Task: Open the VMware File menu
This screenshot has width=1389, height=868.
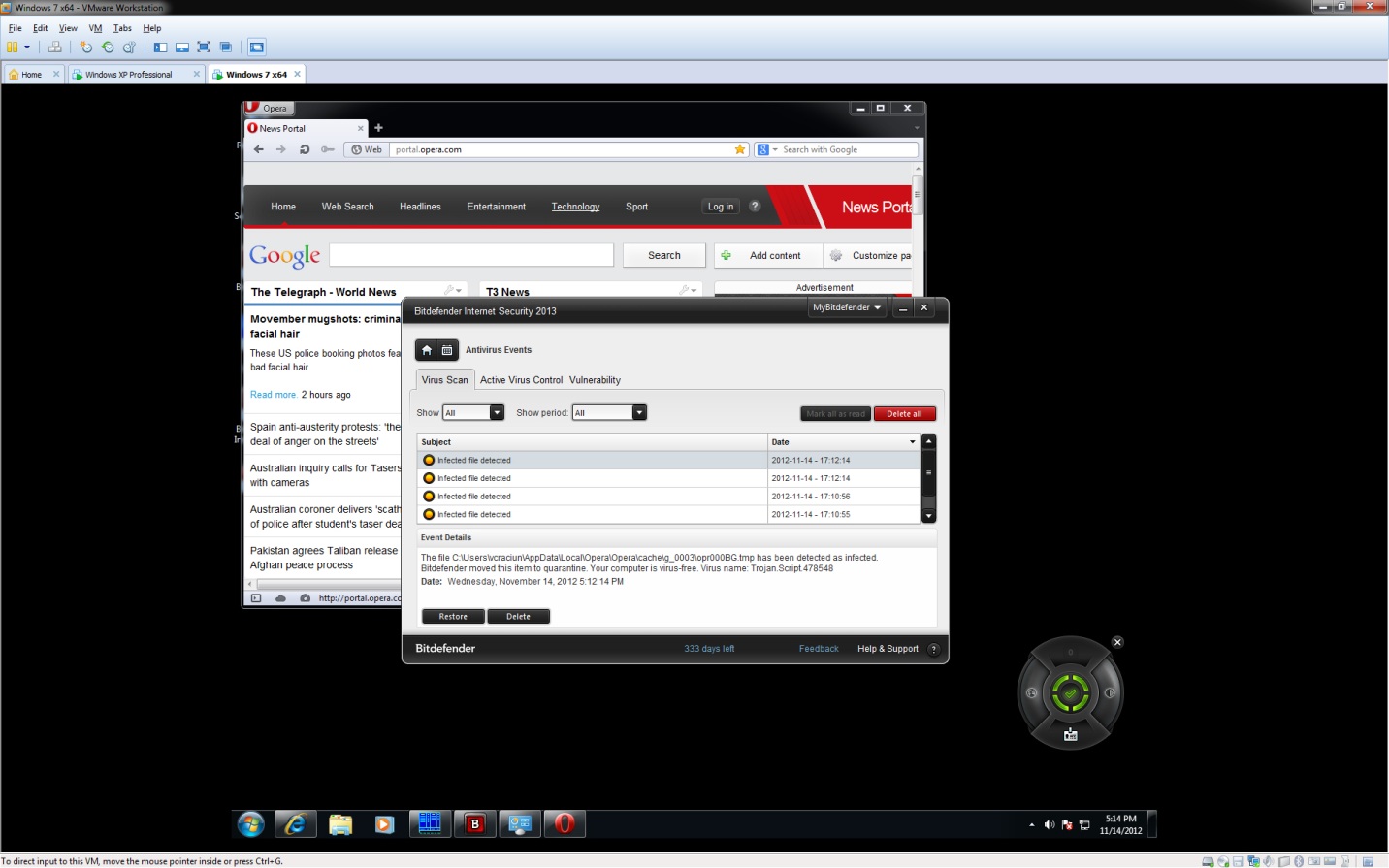Action: click(16, 28)
